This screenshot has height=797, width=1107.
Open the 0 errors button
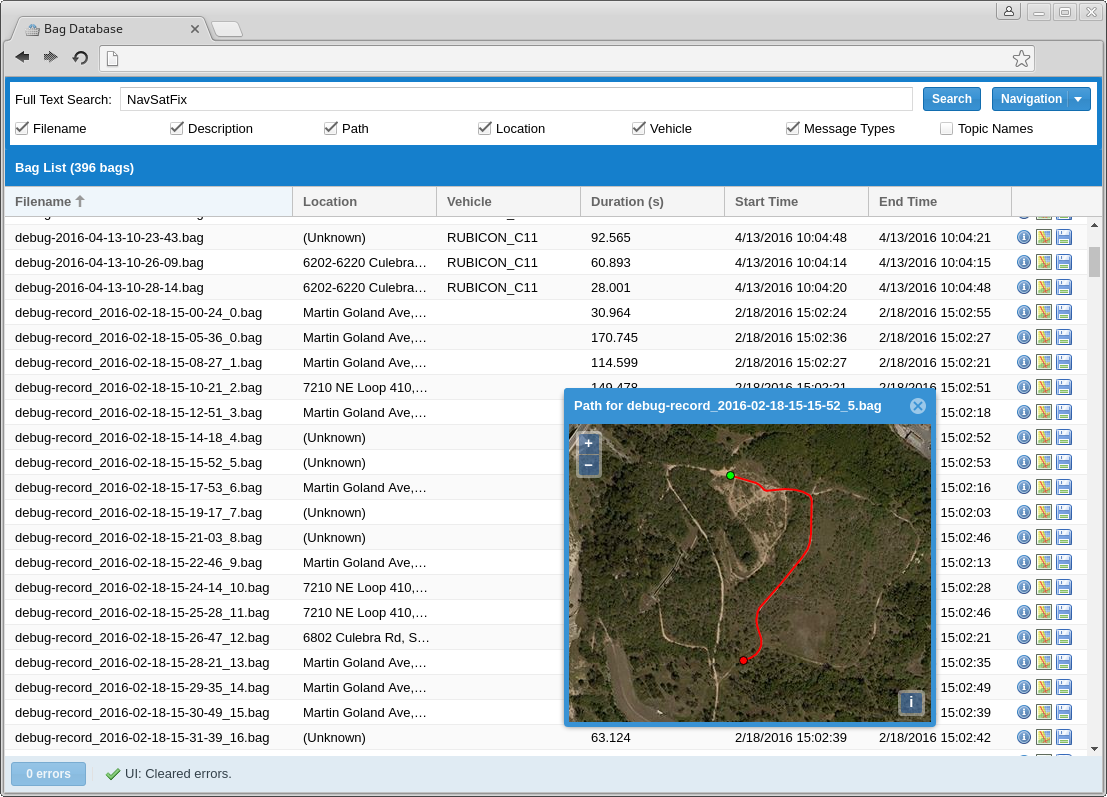[x=48, y=774]
